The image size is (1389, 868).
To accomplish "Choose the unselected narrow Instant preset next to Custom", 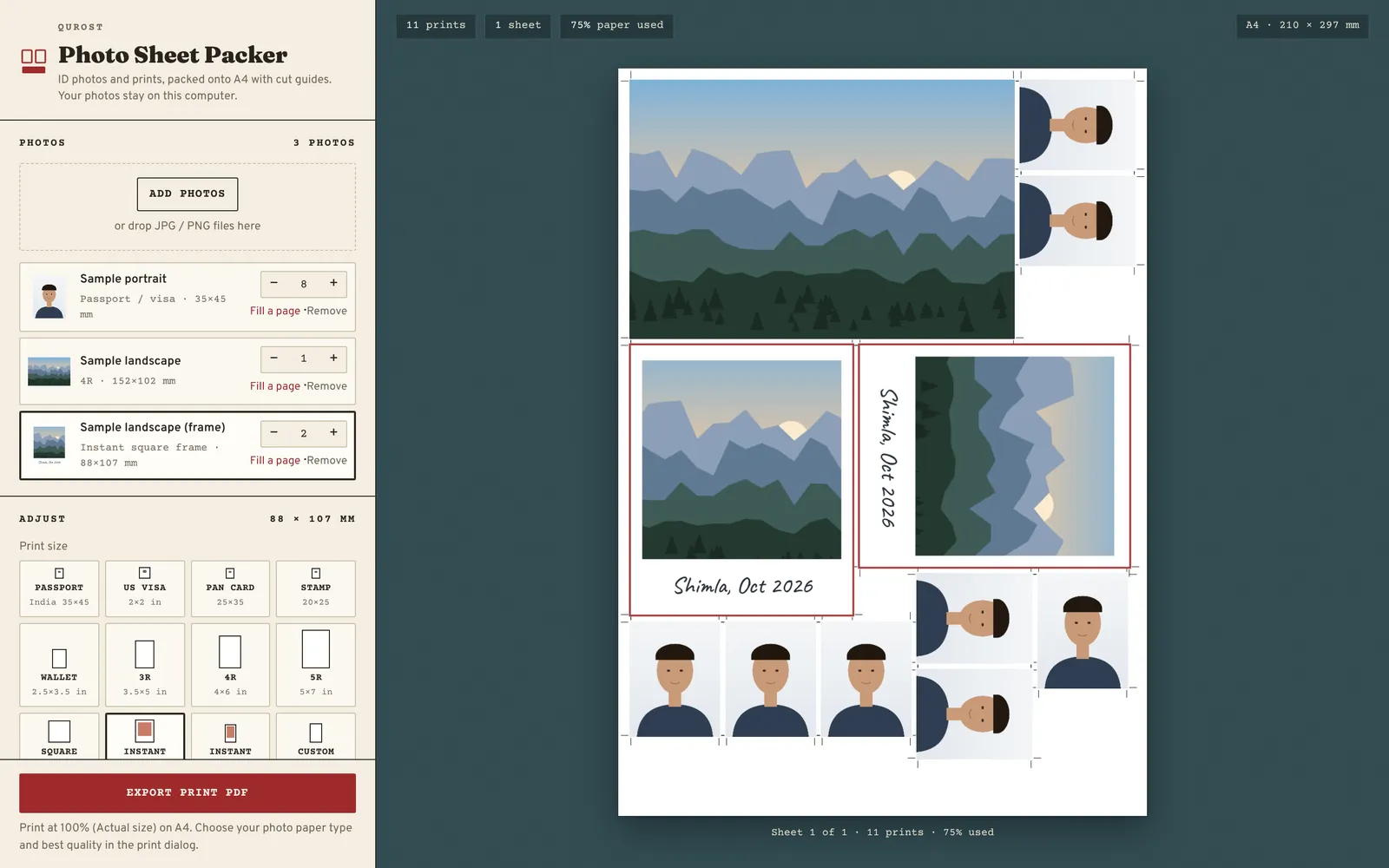I will (230, 736).
